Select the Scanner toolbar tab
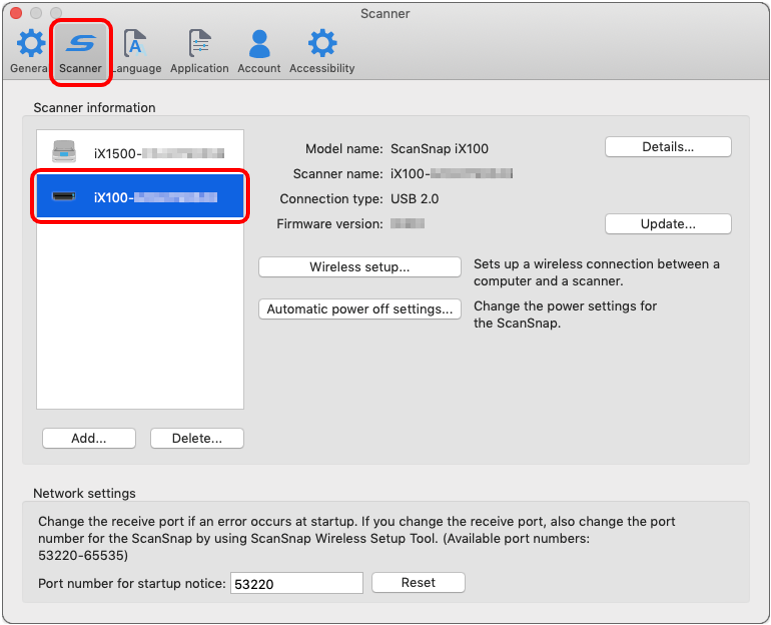The height and width of the screenshot is (625, 771). click(80, 52)
